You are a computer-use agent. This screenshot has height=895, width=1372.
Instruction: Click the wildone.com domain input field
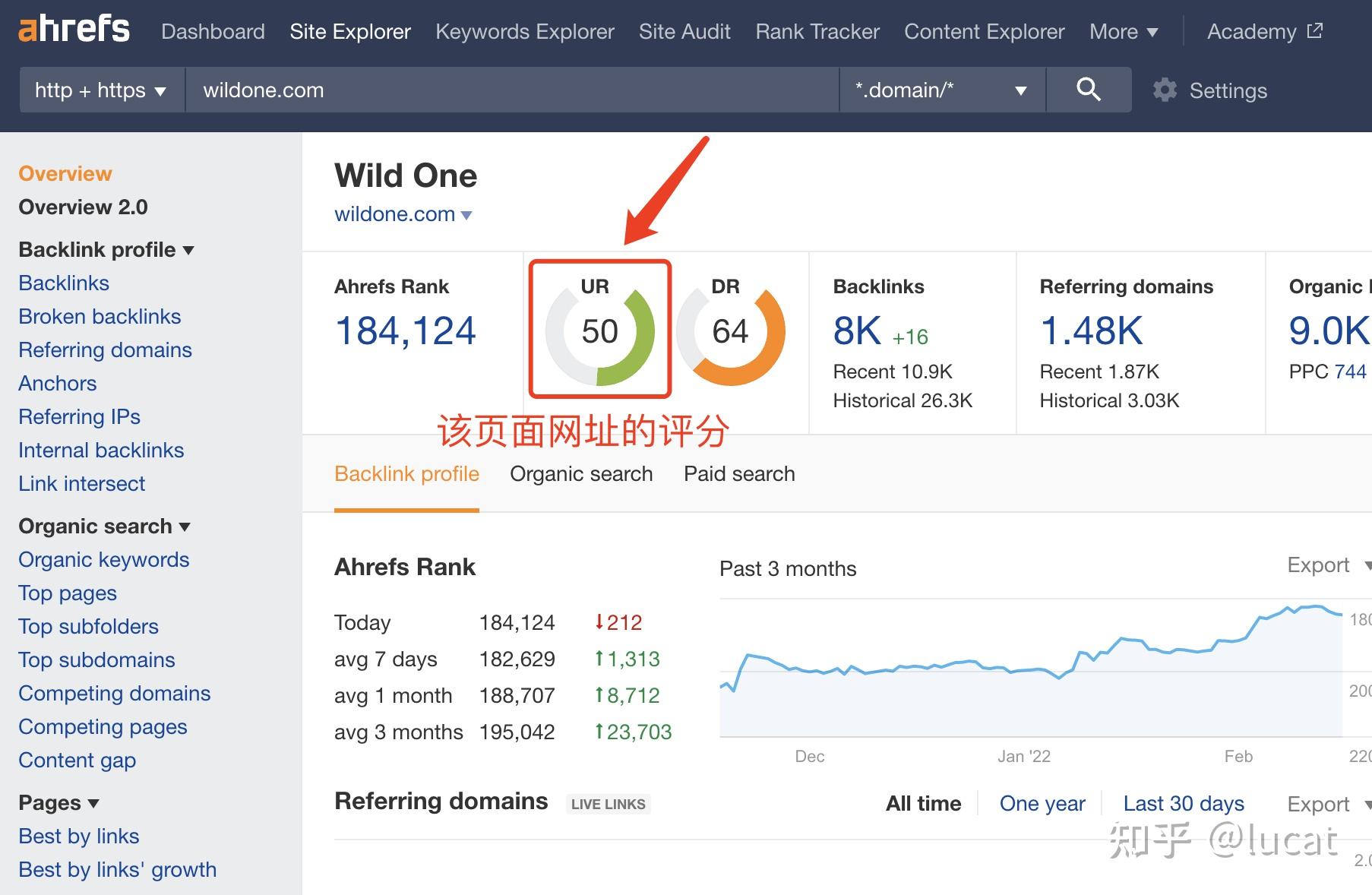click(512, 90)
